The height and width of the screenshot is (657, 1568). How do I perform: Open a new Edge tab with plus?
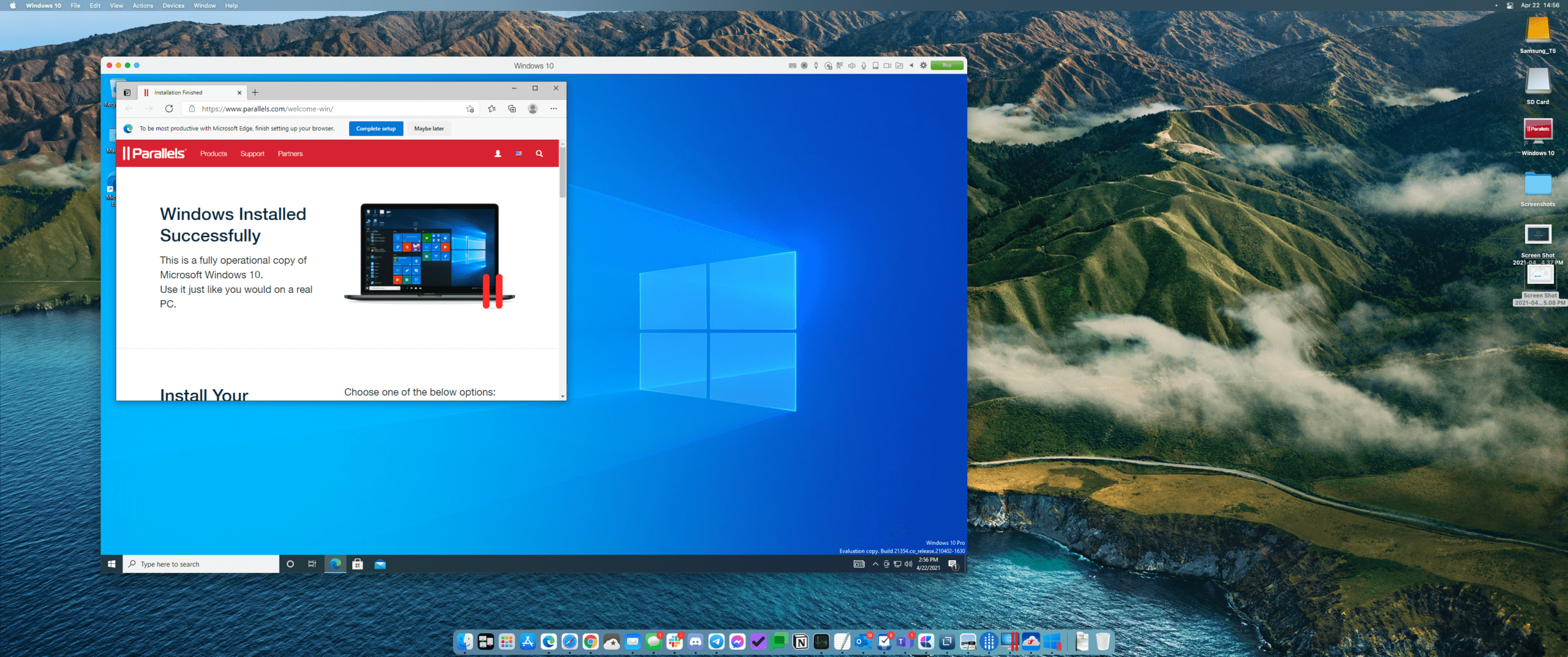click(255, 93)
